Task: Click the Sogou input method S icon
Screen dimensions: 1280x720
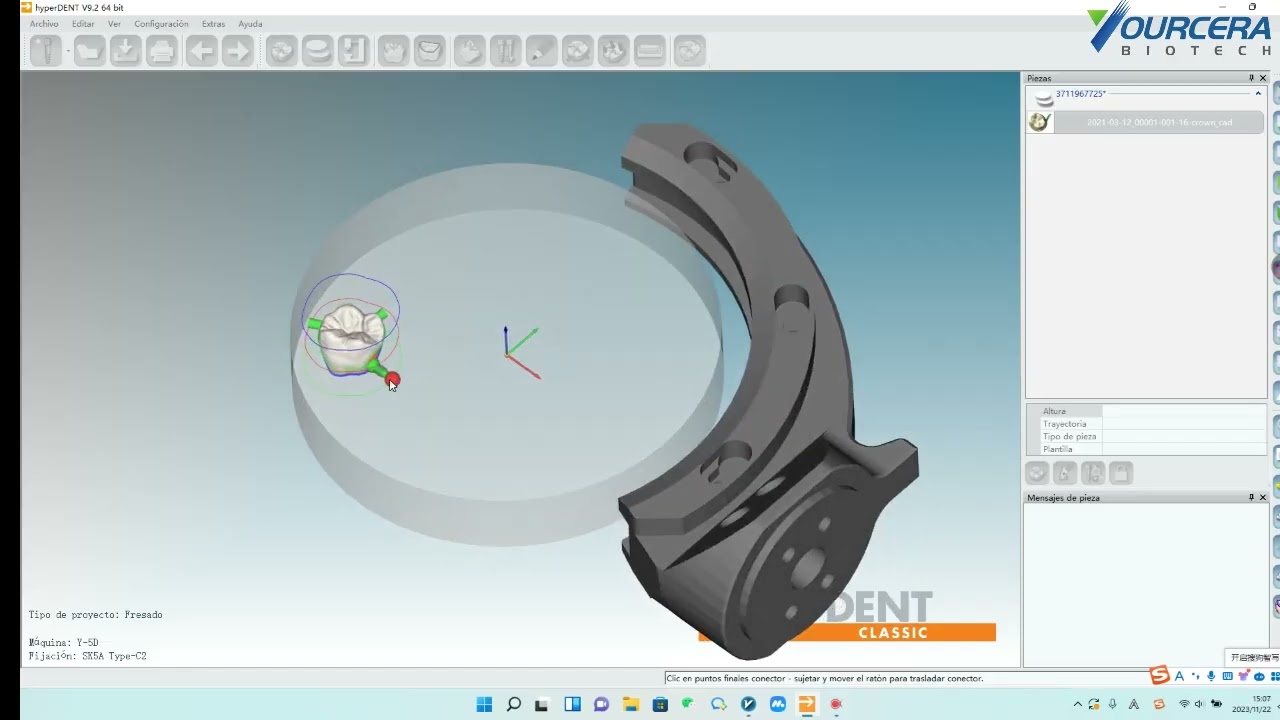Action: pyautogui.click(x=1159, y=676)
